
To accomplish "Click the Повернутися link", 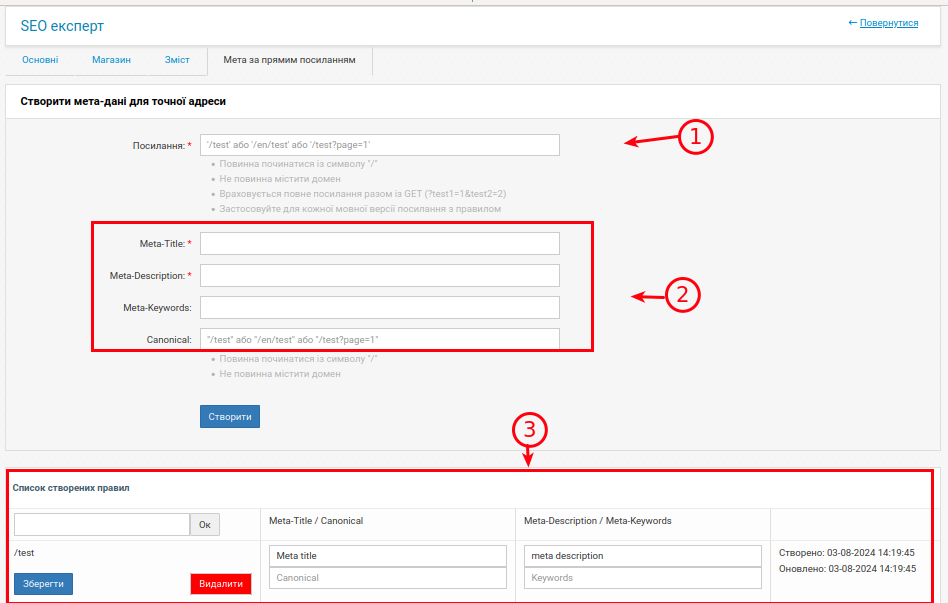I will (889, 23).
